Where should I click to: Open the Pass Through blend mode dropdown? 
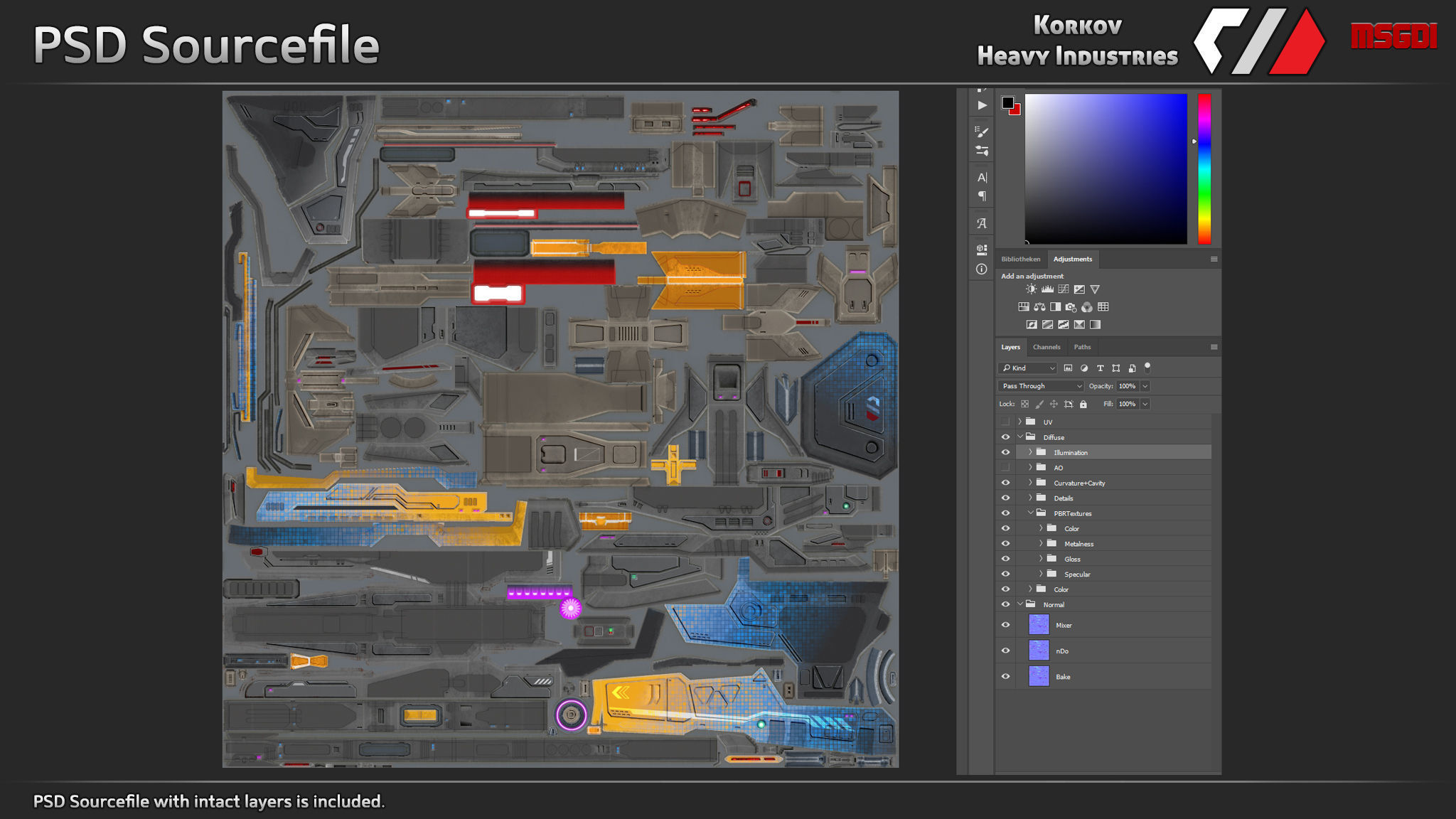[x=1041, y=386]
